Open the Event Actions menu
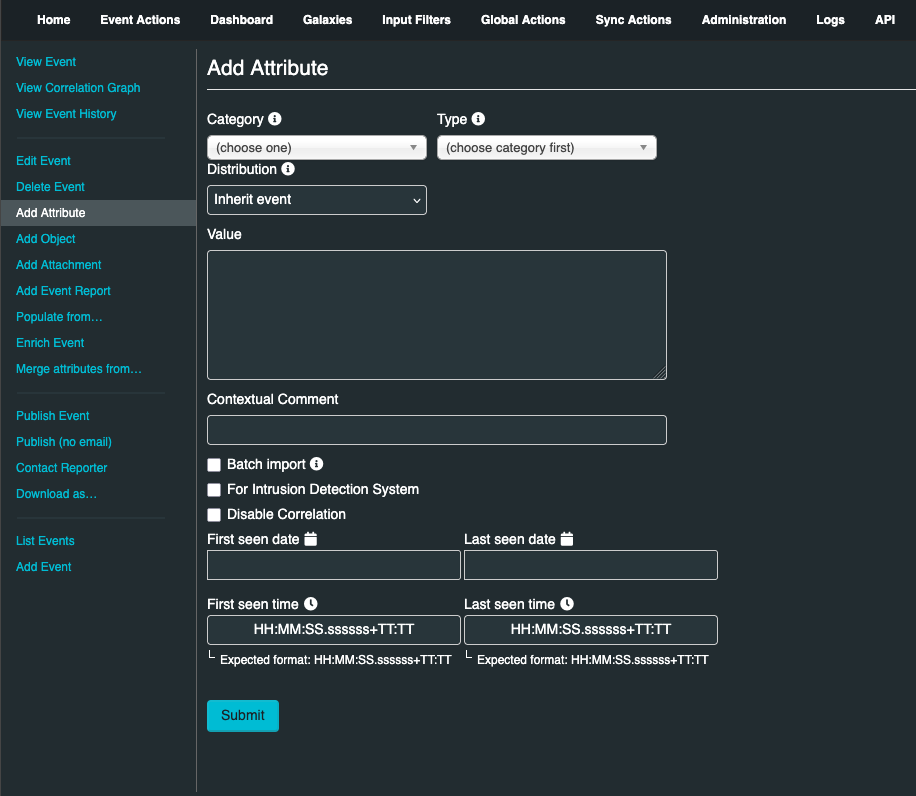The width and height of the screenshot is (916, 796). [140, 20]
